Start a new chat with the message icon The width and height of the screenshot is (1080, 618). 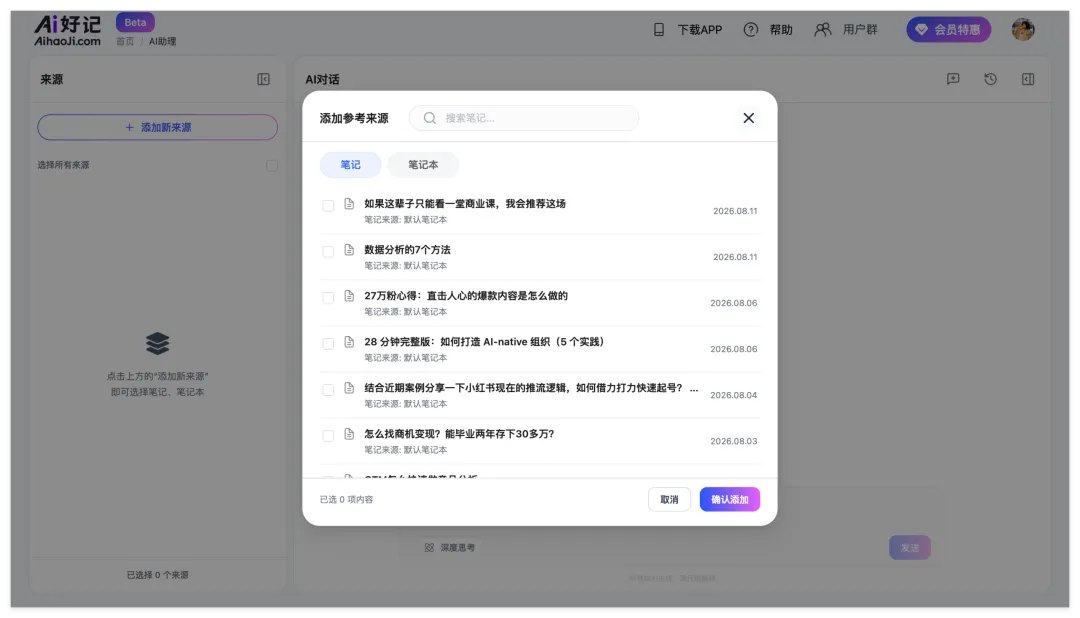pos(953,79)
